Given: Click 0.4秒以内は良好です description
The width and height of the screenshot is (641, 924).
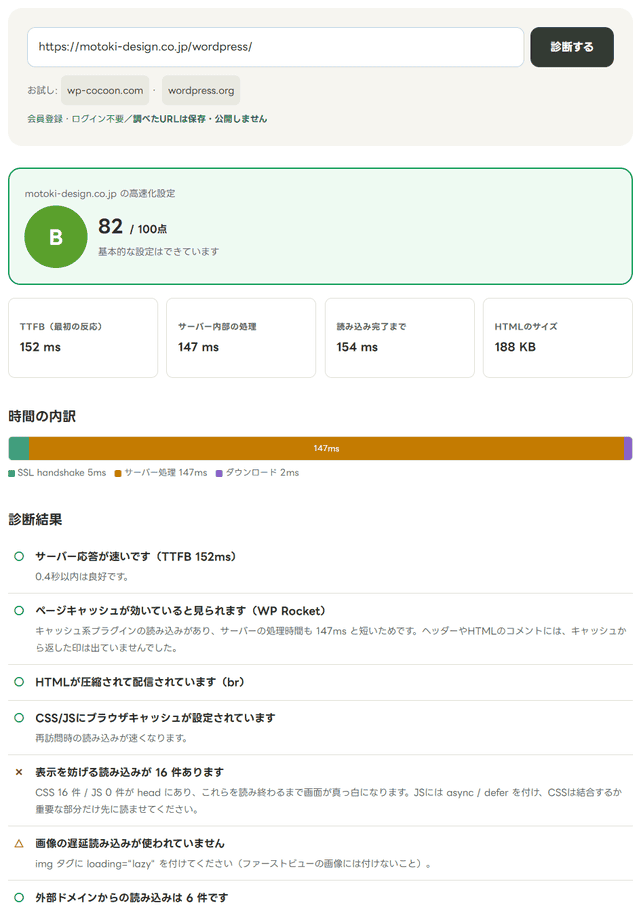Looking at the screenshot, I should 82,576.
